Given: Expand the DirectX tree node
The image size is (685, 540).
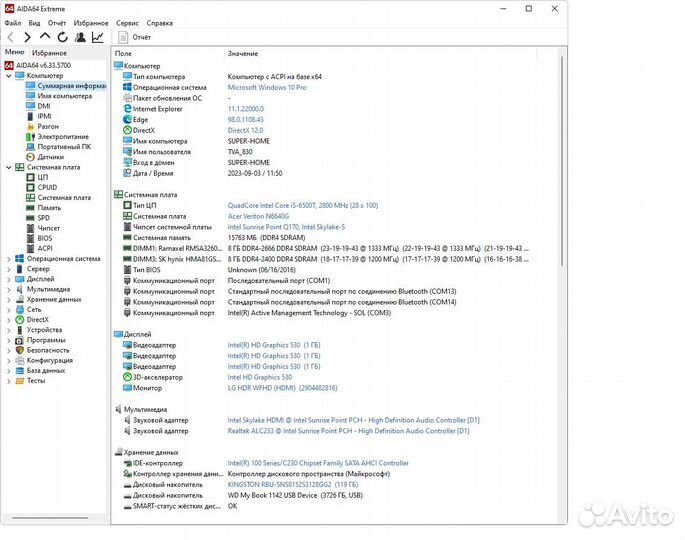Looking at the screenshot, I should pos(9,320).
